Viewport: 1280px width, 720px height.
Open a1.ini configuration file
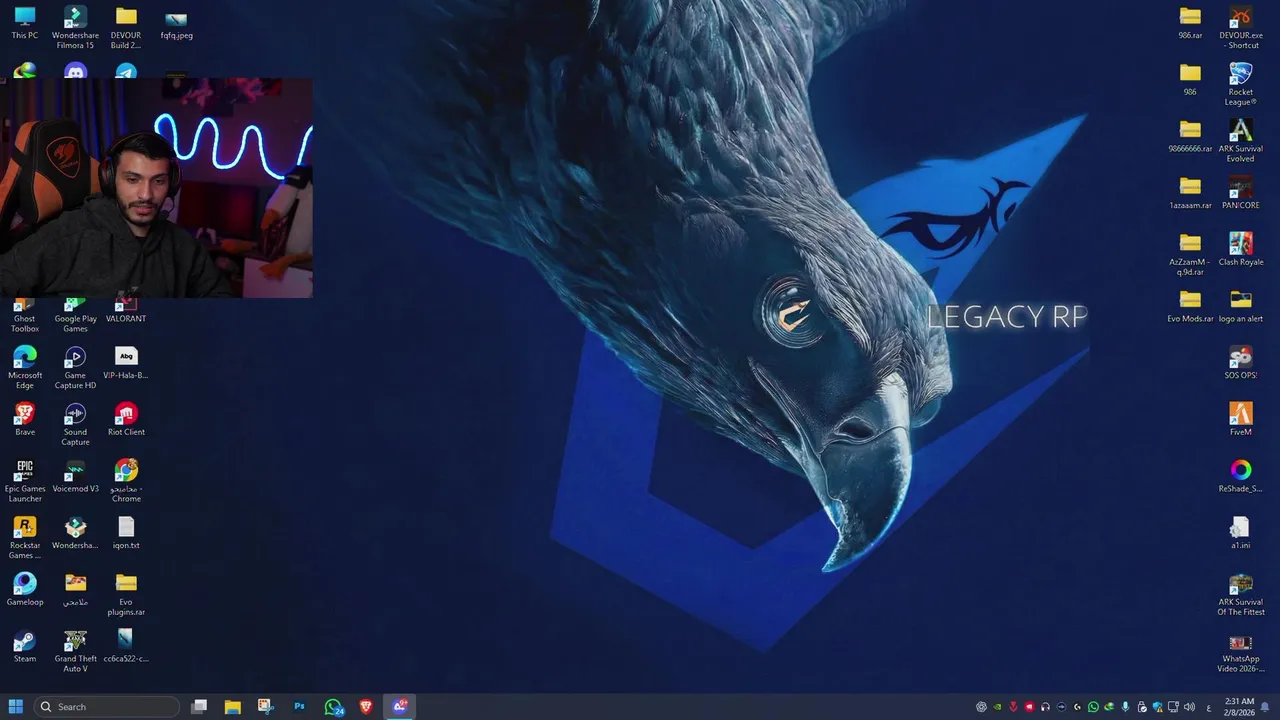click(x=1240, y=533)
